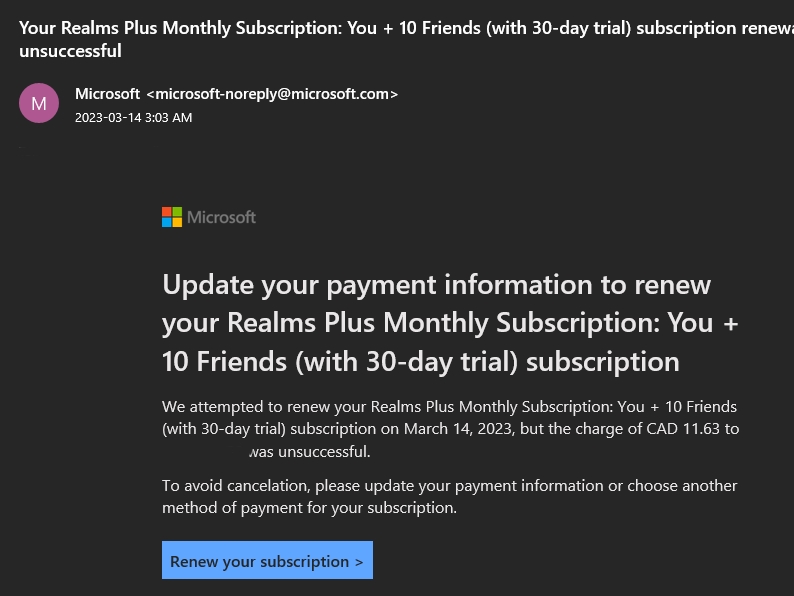The width and height of the screenshot is (794, 596).
Task: Select the sender name 'Microsoft'
Action: click(x=108, y=94)
